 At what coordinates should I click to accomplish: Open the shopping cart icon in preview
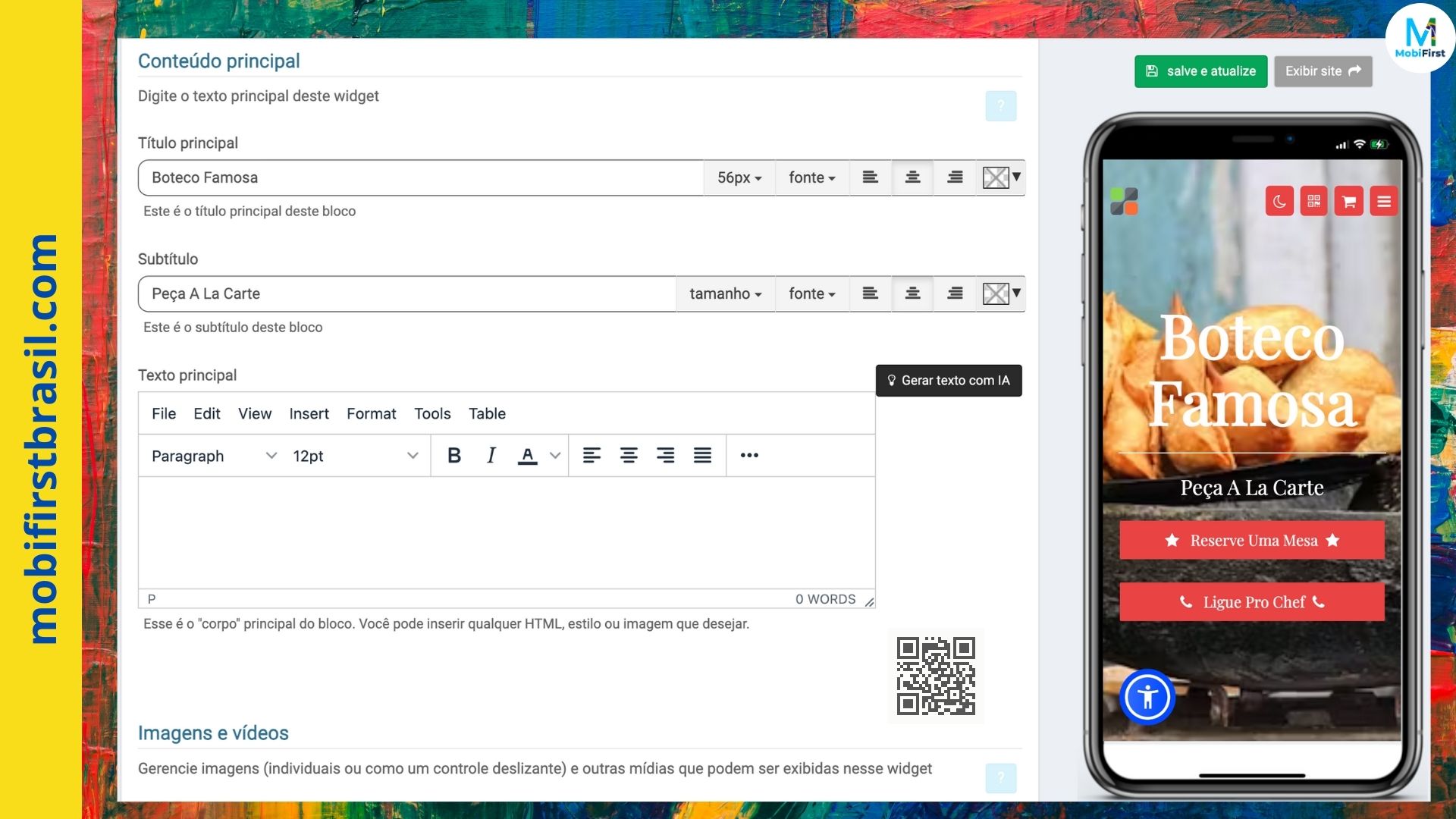pyautogui.click(x=1348, y=202)
